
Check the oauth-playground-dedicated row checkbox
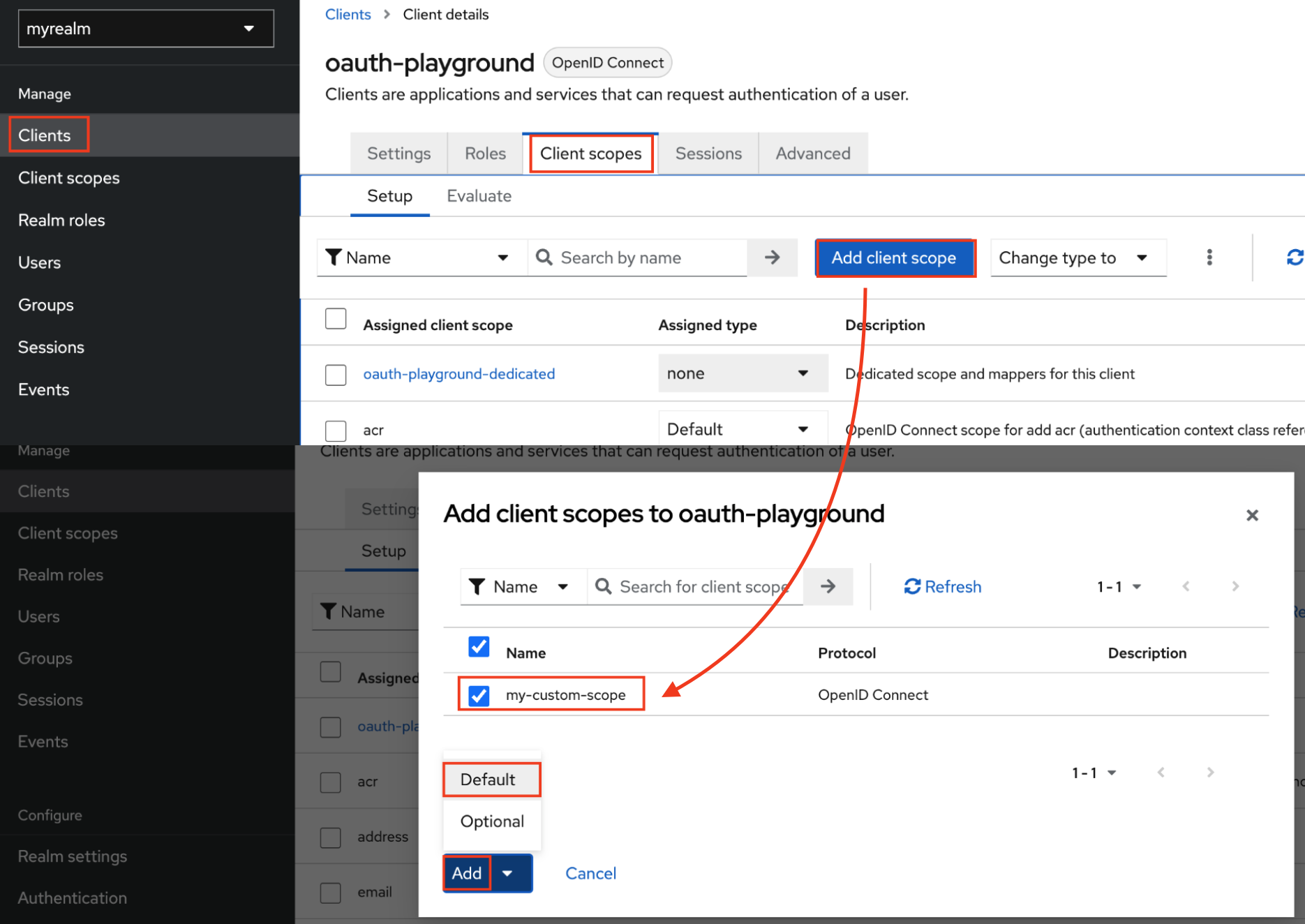coord(336,374)
